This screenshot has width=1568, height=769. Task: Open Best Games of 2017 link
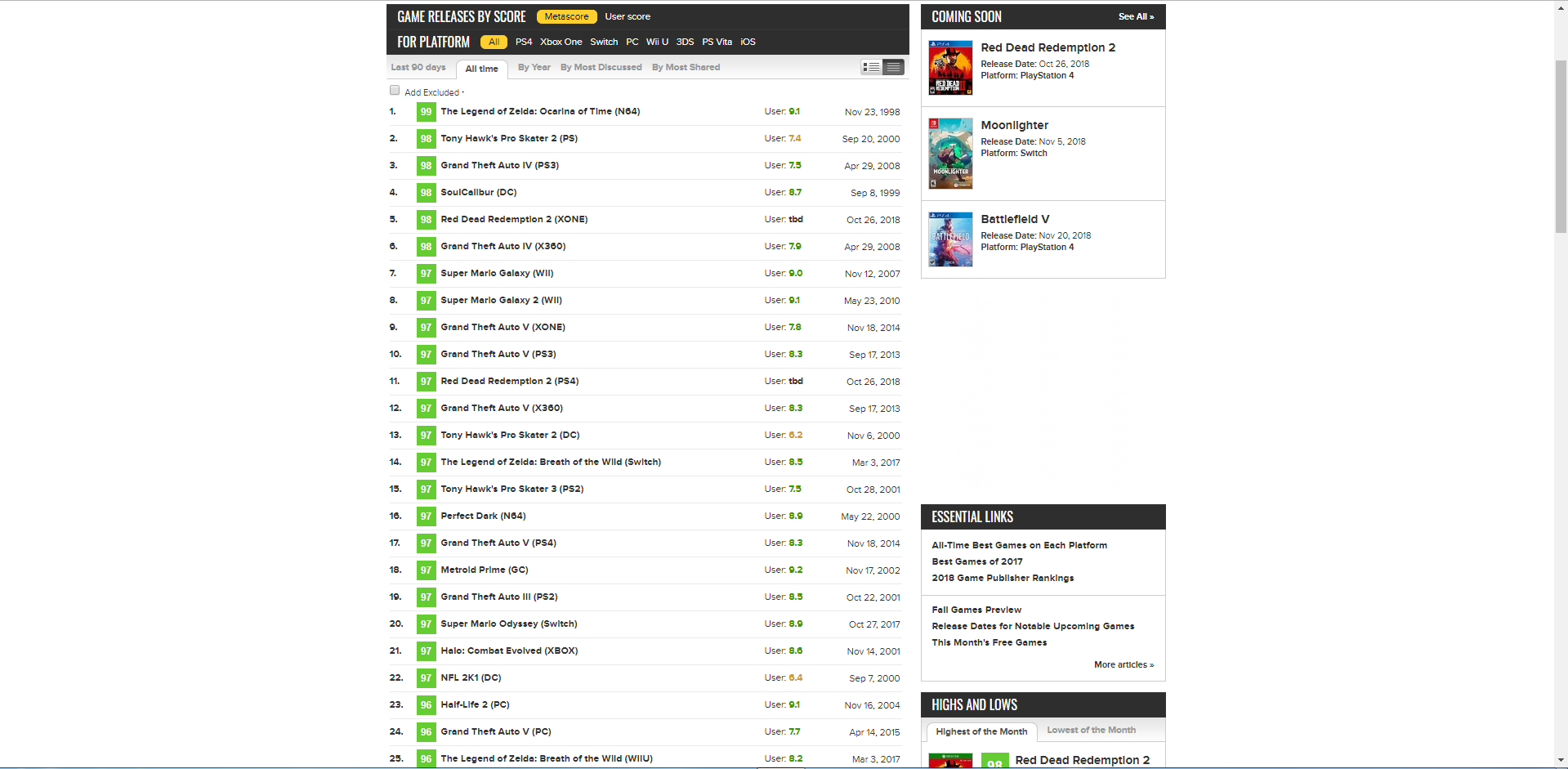pyautogui.click(x=976, y=561)
